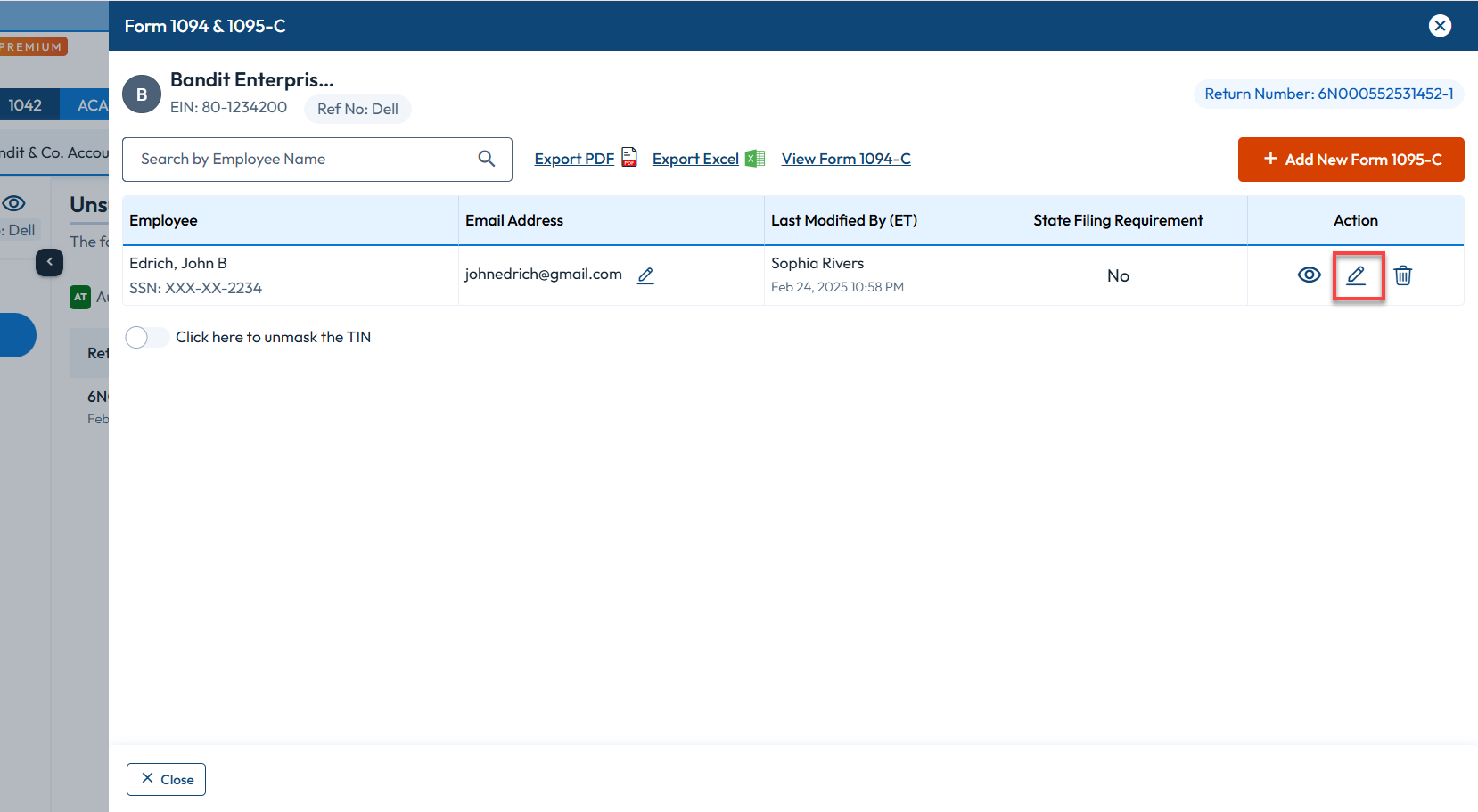Collapse sidebar with left chevron button
This screenshot has width=1478, height=812.
[50, 262]
